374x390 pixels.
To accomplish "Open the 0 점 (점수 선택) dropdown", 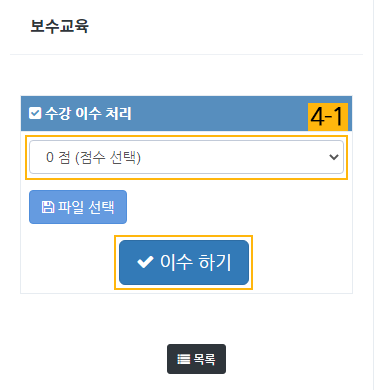I will coord(186,157).
